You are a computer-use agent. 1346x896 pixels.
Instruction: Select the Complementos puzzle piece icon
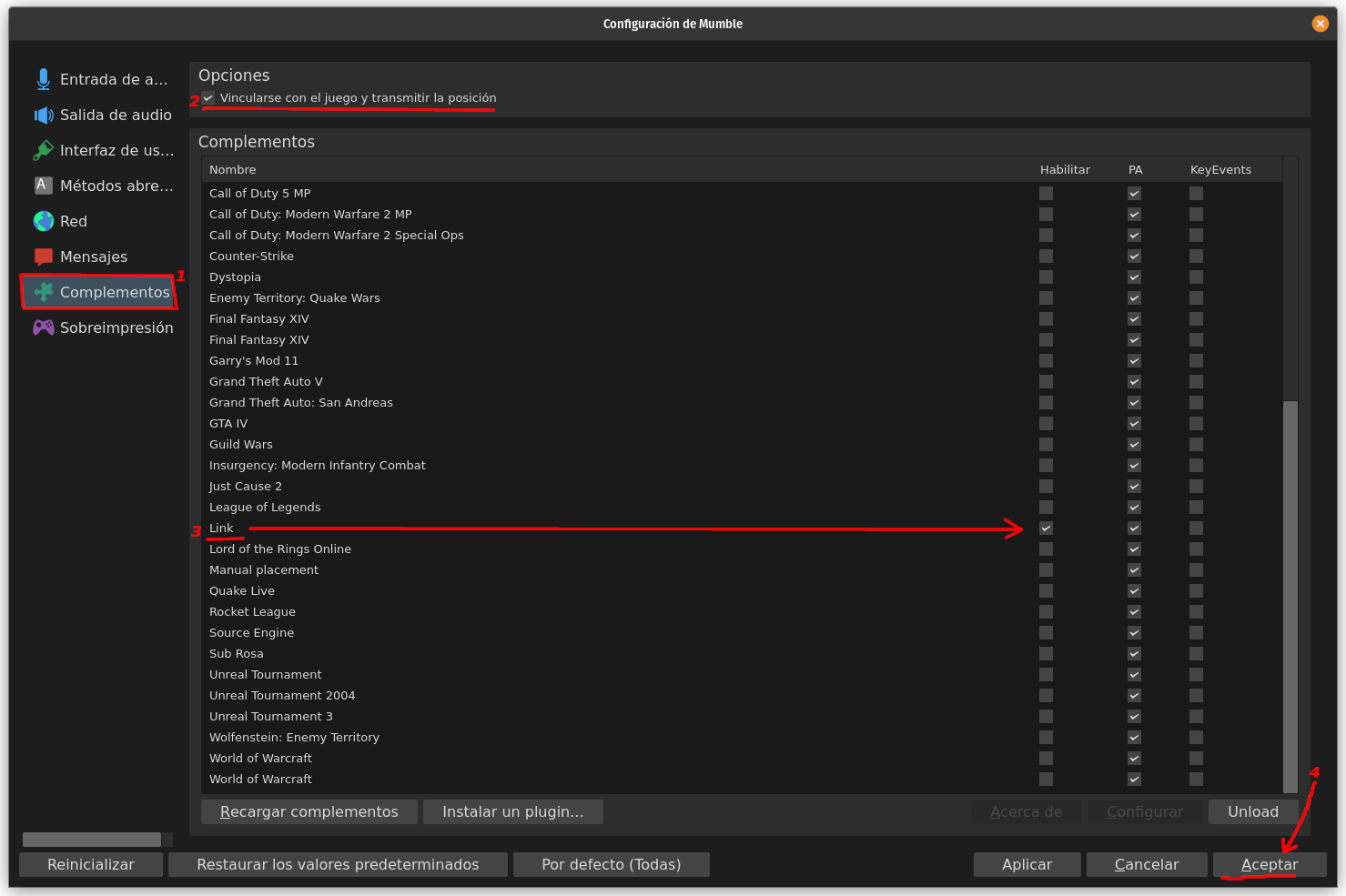(43, 292)
